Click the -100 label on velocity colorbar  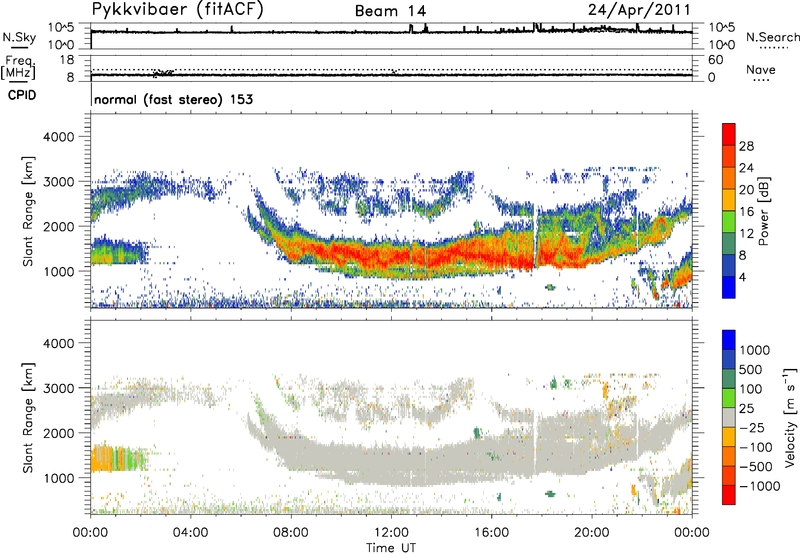pyautogui.click(x=755, y=447)
